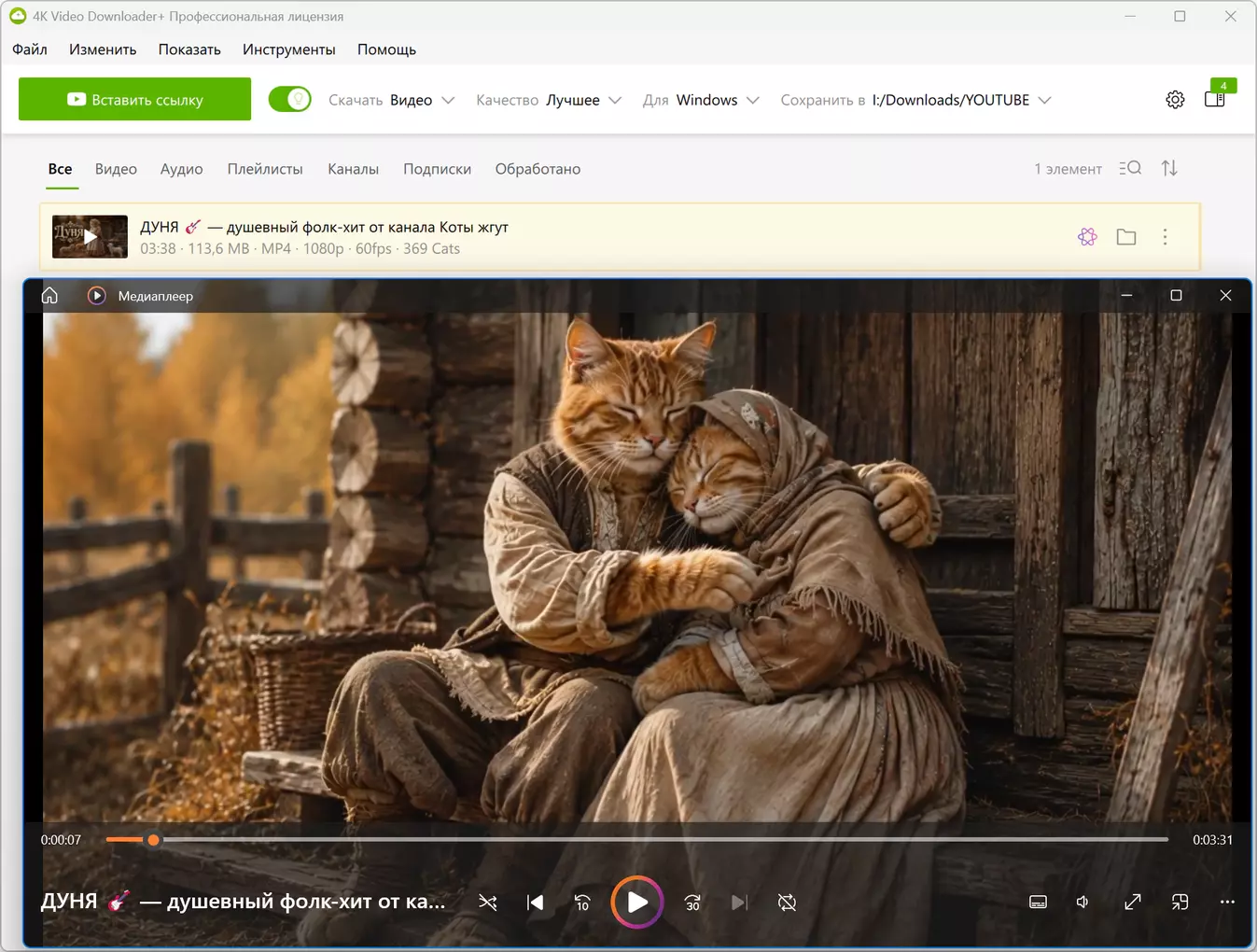Screen dimensions: 1257x952
Task: Switch player to full screen
Action: [1133, 902]
